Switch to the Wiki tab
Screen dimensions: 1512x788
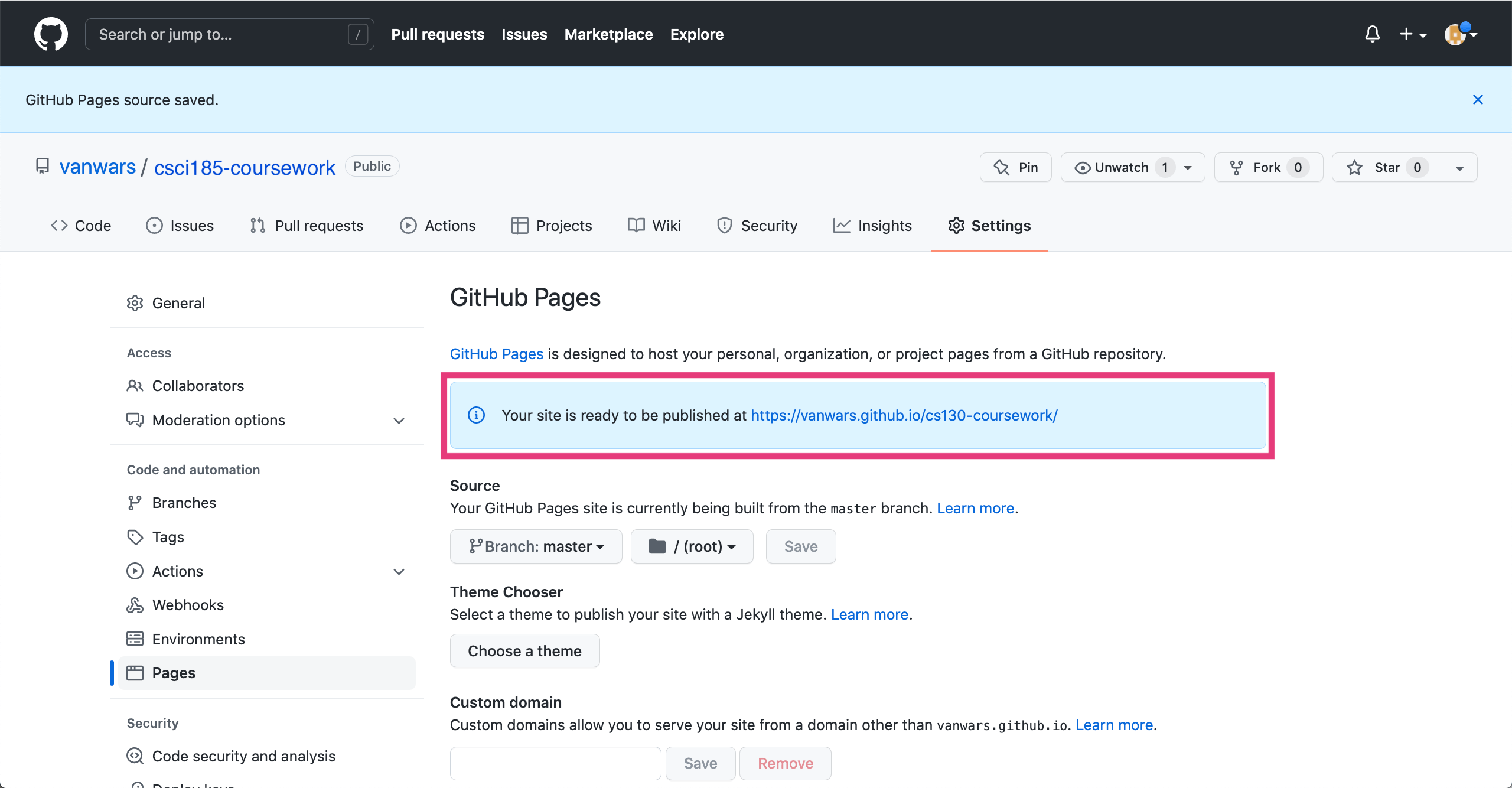click(x=654, y=225)
